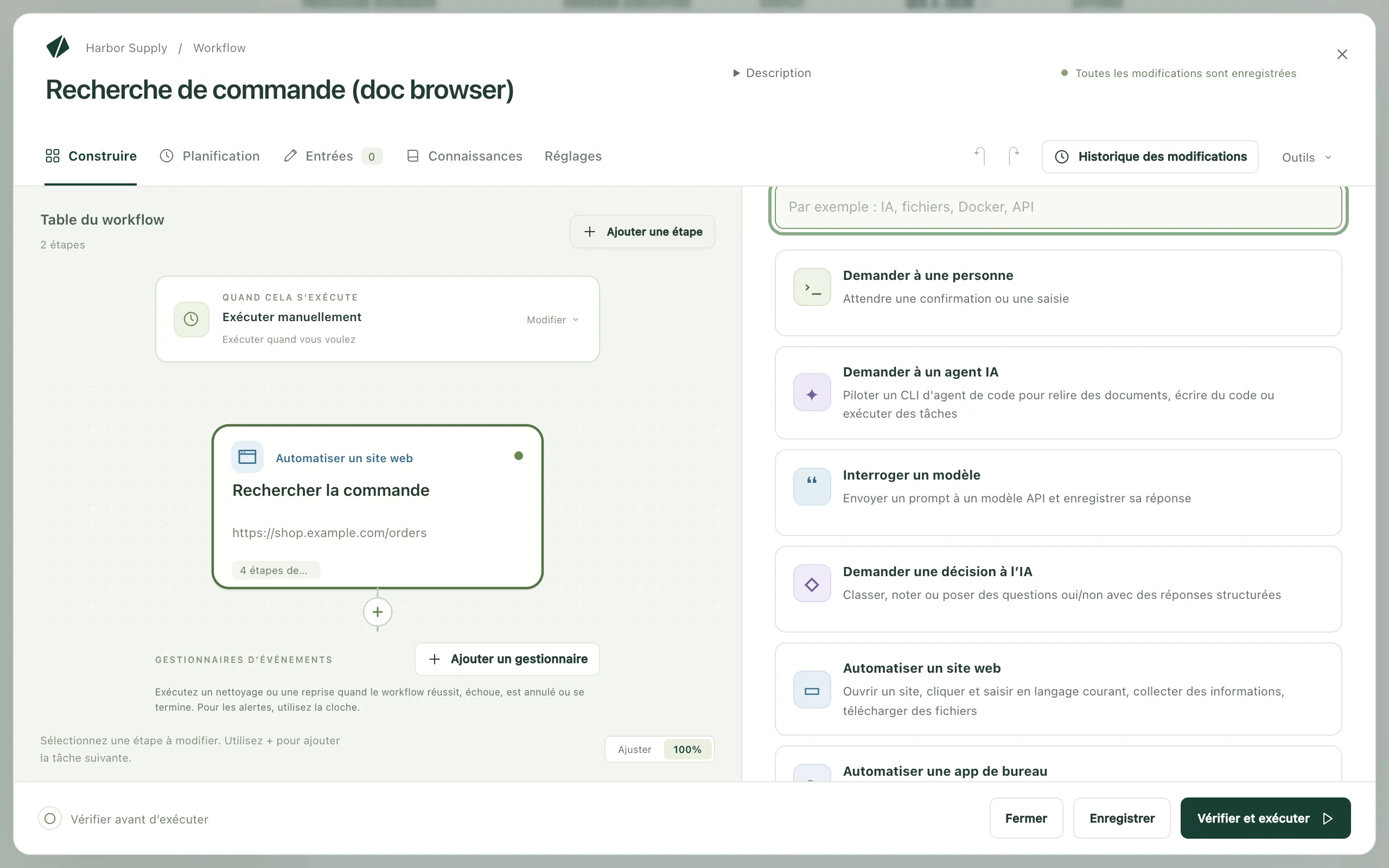This screenshot has height=868, width=1389.
Task: Click the diamond icon for Demander une décision à l'IA
Action: [812, 583]
